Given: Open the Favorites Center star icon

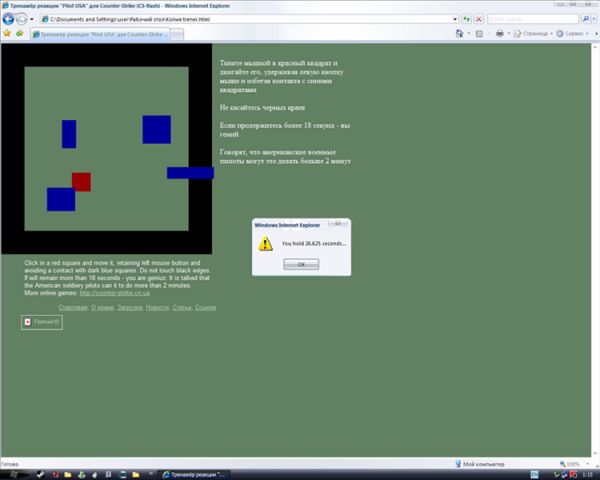Looking at the screenshot, I should tap(7, 34).
